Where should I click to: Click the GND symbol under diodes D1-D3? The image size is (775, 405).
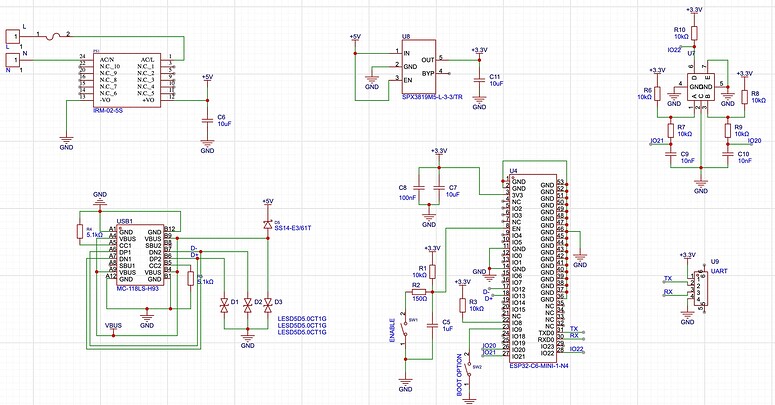tap(248, 341)
